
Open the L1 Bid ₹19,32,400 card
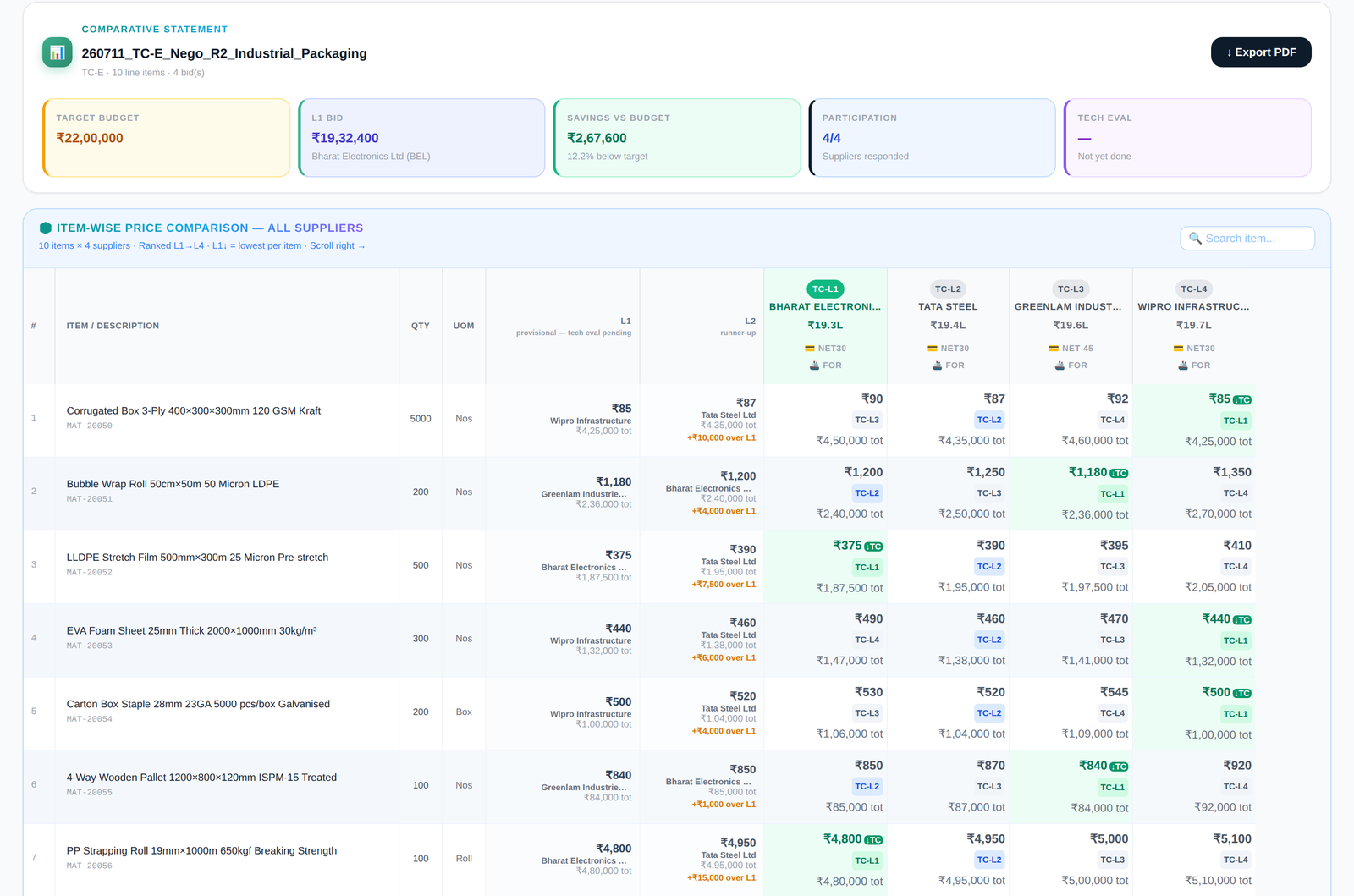(x=421, y=138)
